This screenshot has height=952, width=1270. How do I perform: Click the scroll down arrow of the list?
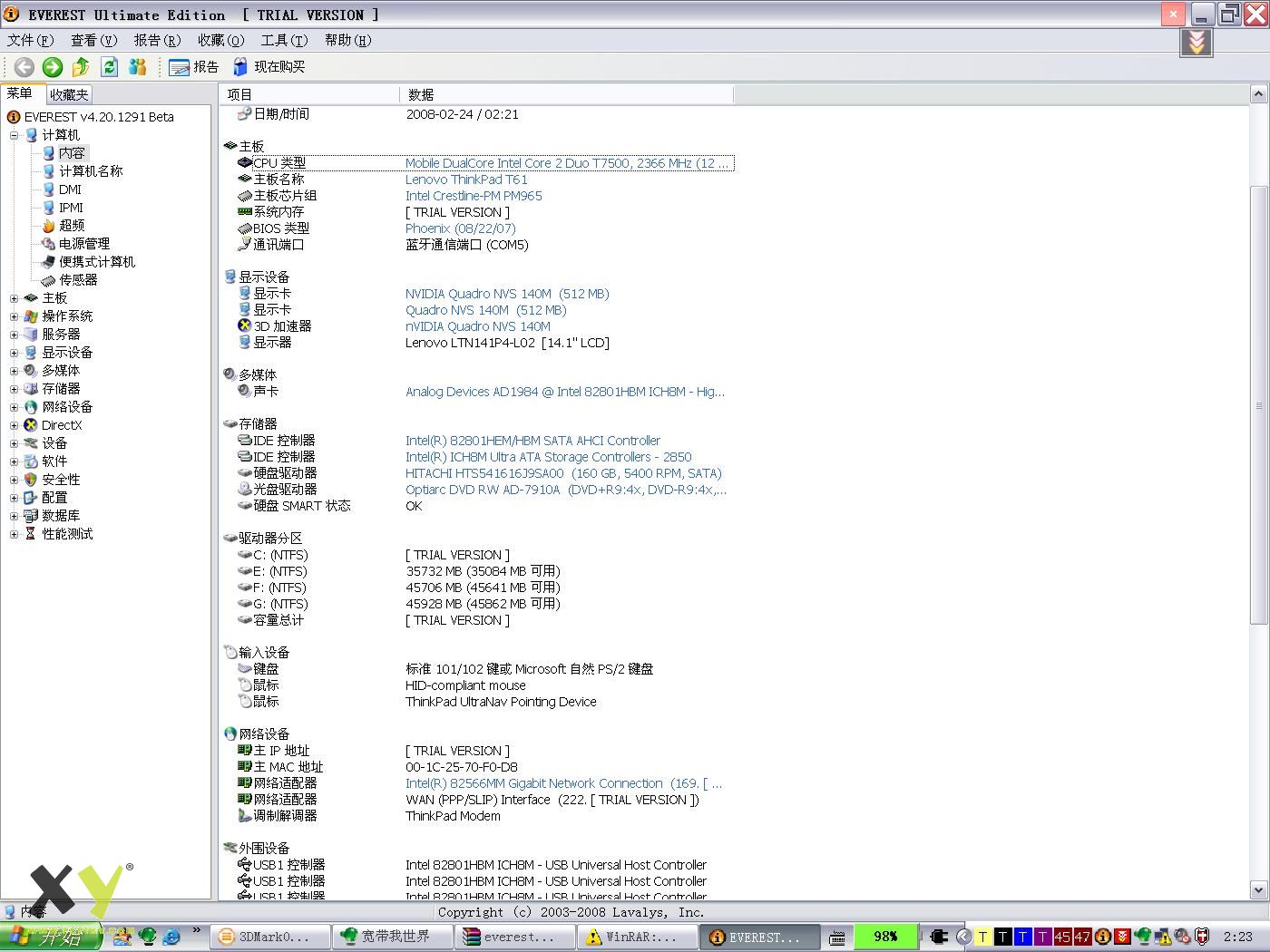[1258, 889]
